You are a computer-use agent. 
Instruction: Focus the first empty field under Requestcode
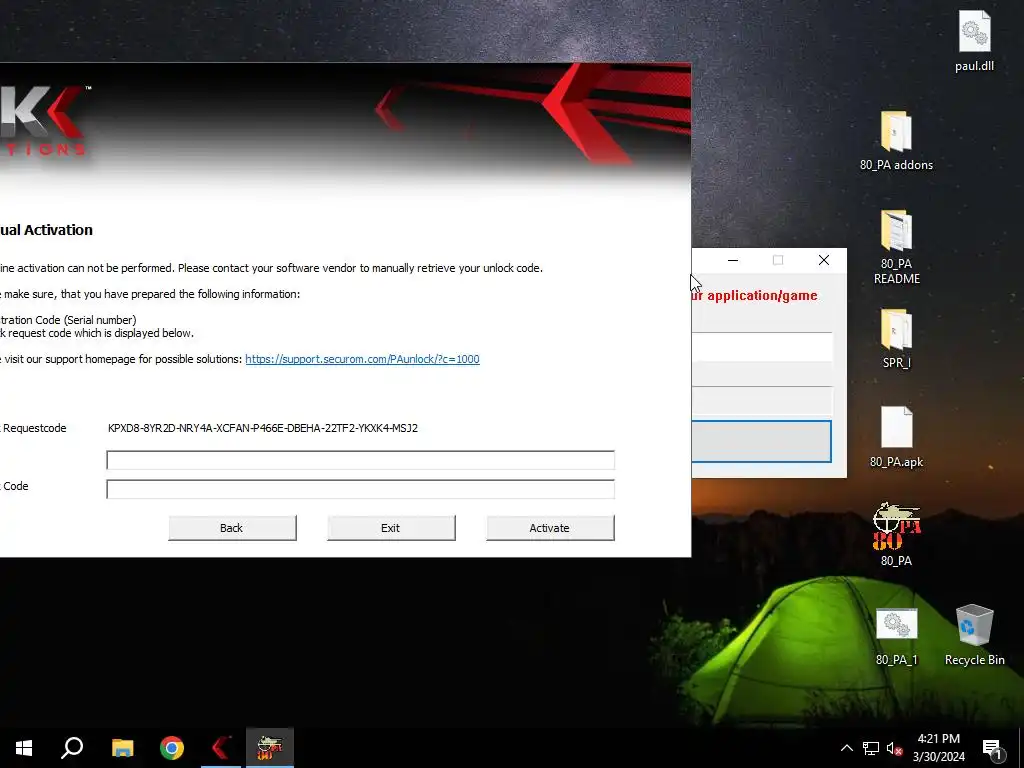[x=360, y=460]
